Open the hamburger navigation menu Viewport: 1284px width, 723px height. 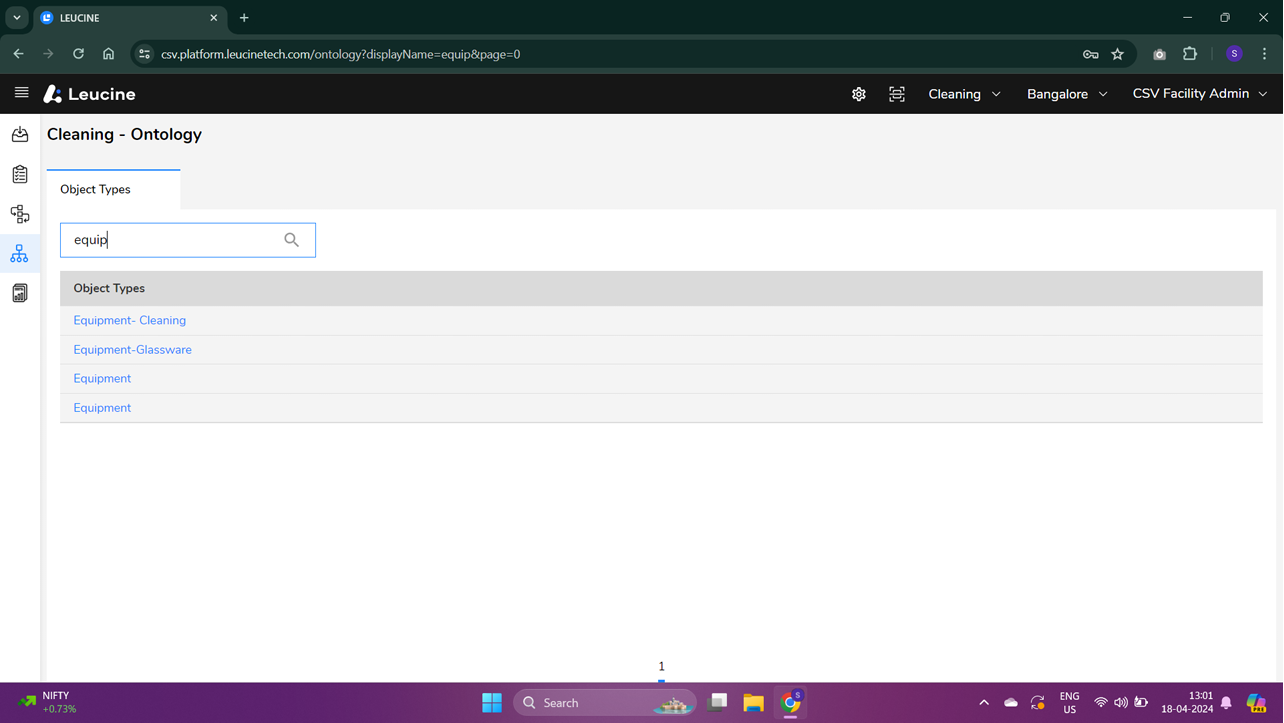coord(21,93)
